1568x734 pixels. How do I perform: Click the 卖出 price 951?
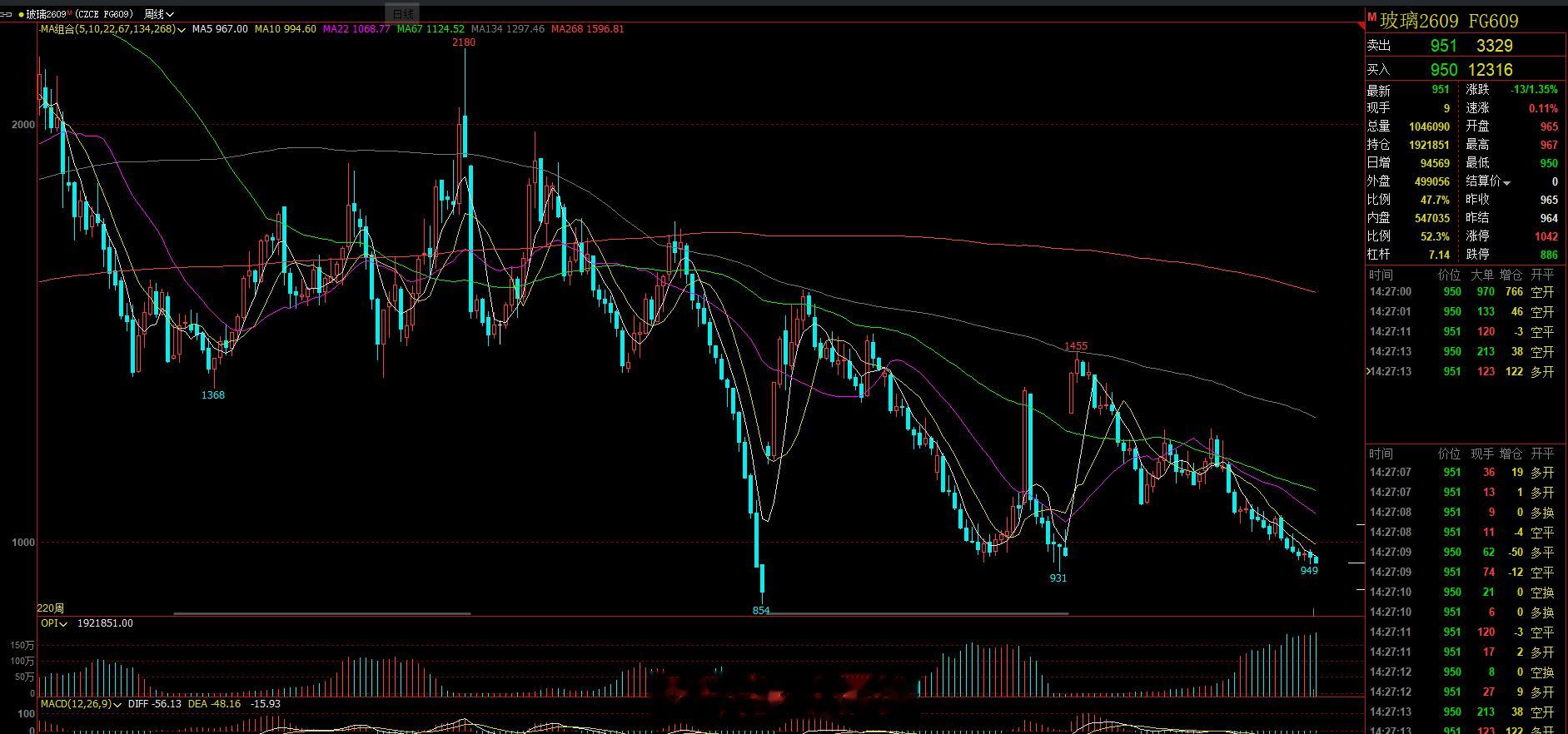point(1444,46)
